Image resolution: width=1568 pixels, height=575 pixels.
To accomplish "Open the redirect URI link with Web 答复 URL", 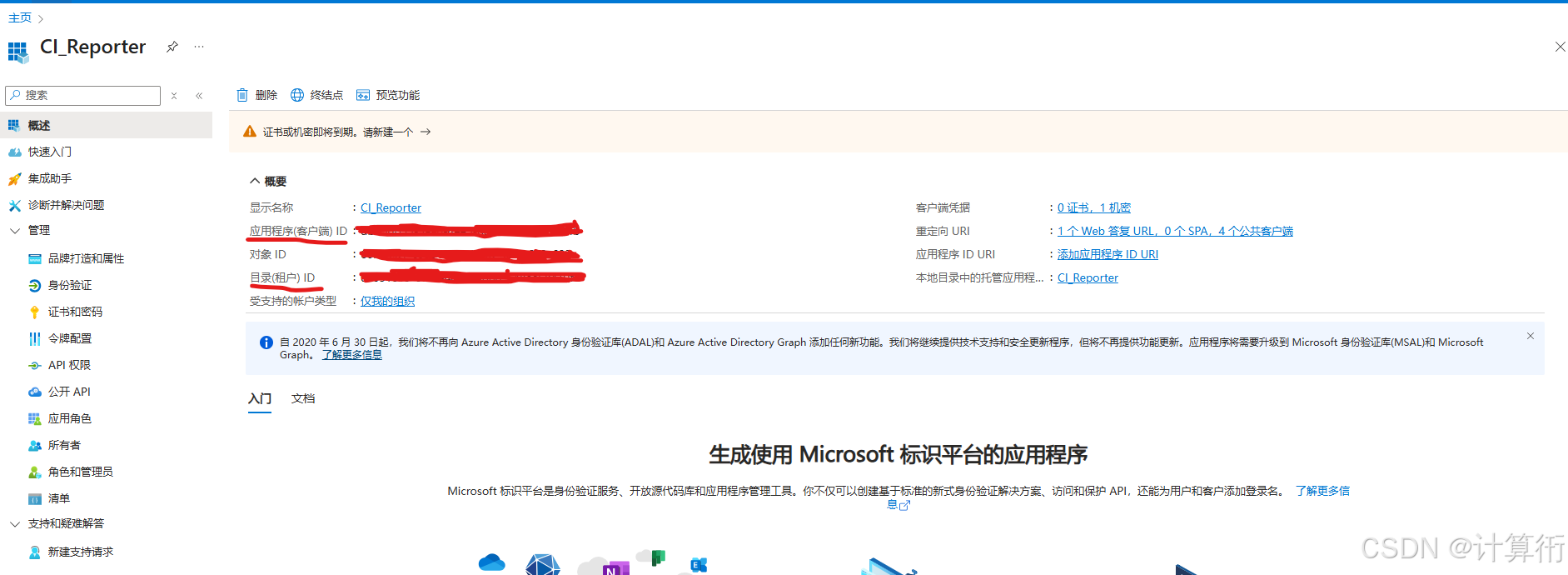I will pos(1175,231).
